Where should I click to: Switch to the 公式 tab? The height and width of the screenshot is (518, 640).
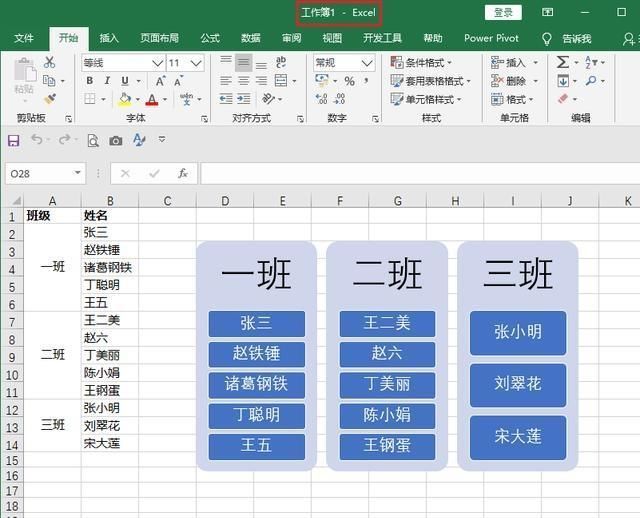(x=210, y=38)
